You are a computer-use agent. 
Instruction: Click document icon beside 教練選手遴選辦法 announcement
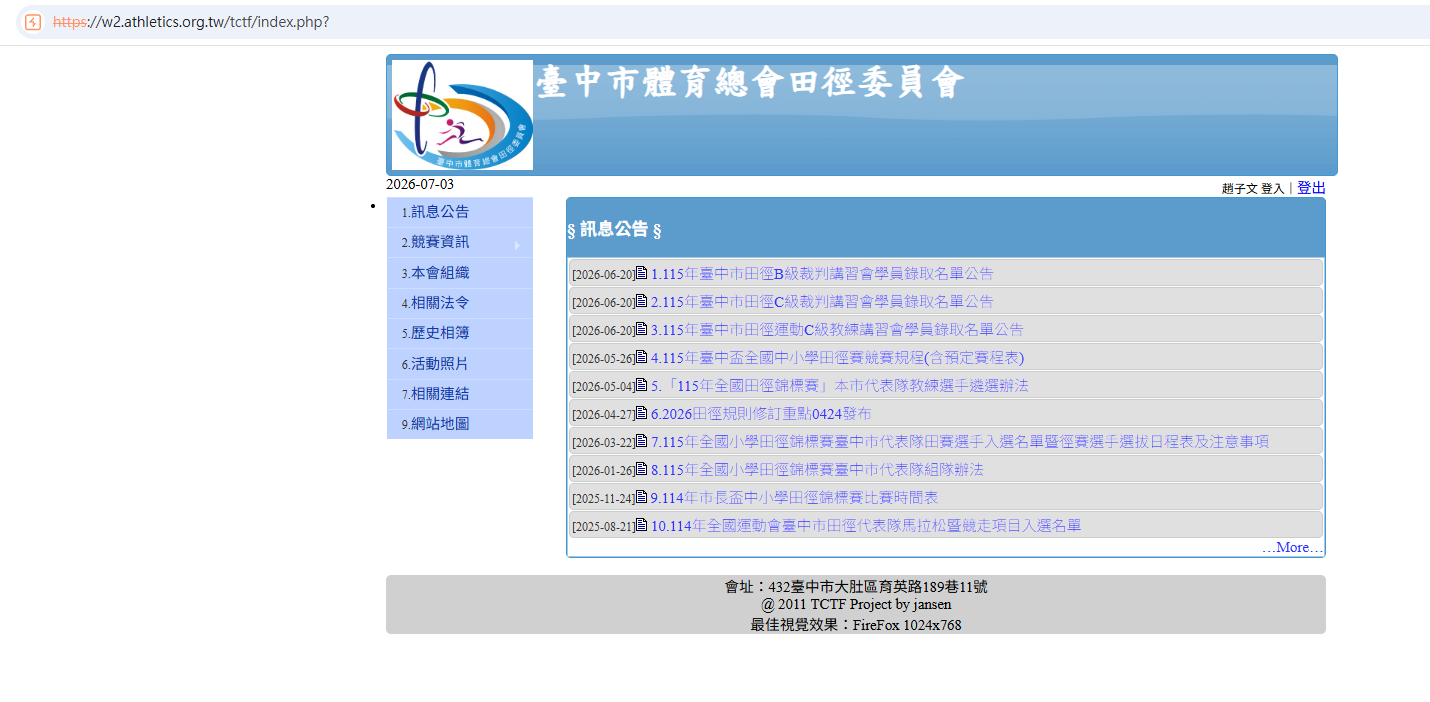point(642,384)
